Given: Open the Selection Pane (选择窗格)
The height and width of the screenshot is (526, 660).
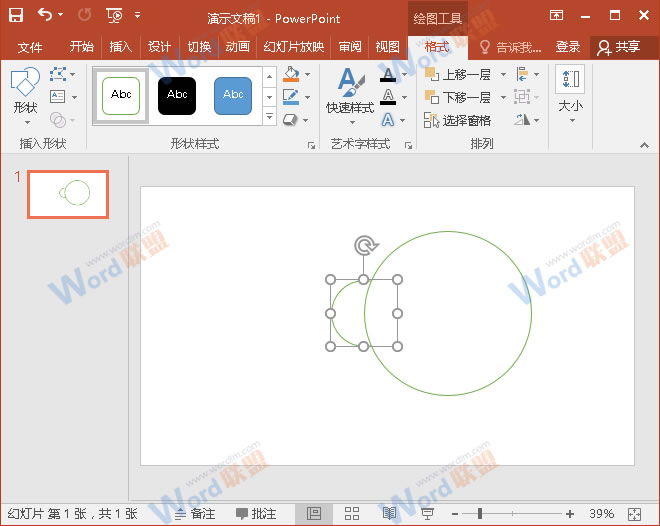Looking at the screenshot, I should coord(458,120).
